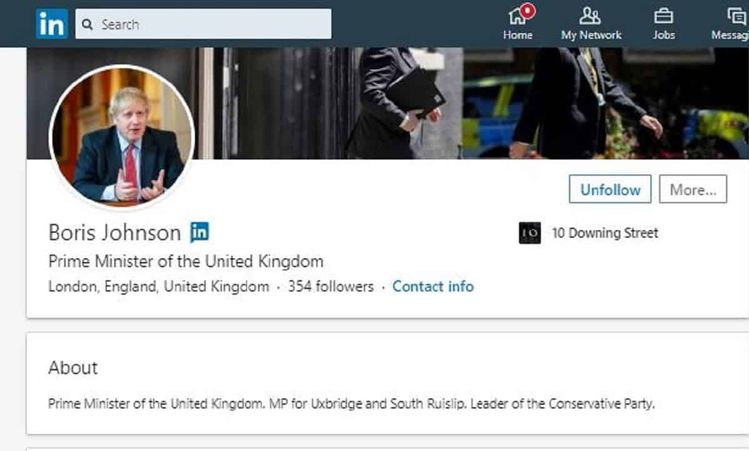Screen dimensions: 749x451
Task: Open the My Network people icon
Action: pos(590,16)
